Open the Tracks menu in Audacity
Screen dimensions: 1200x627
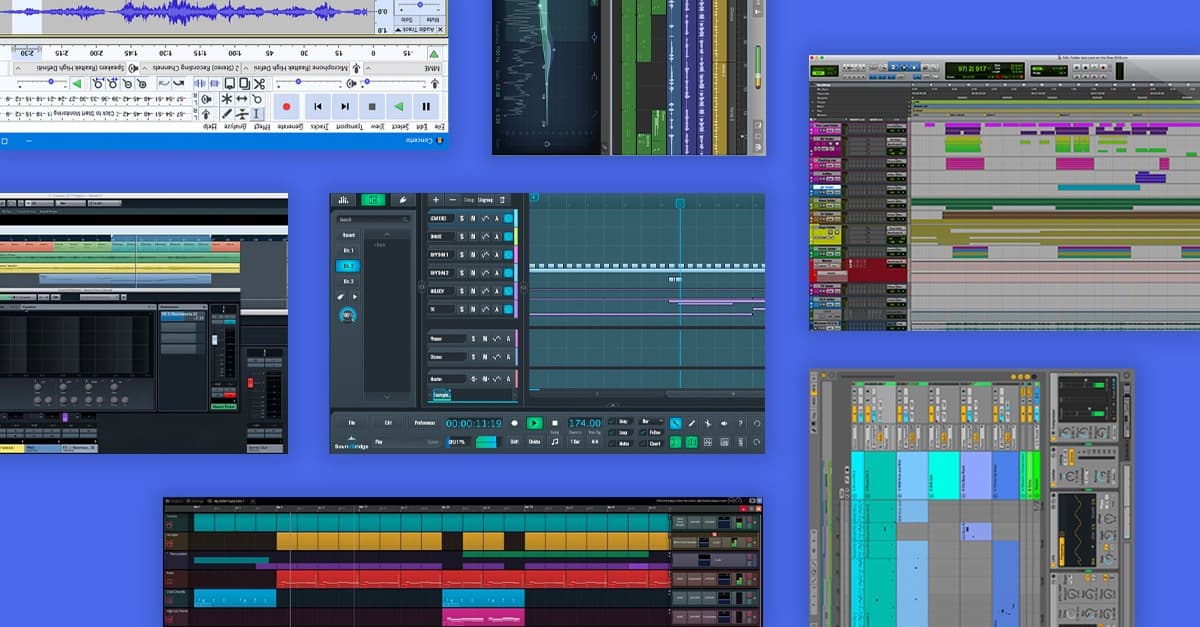pos(319,127)
